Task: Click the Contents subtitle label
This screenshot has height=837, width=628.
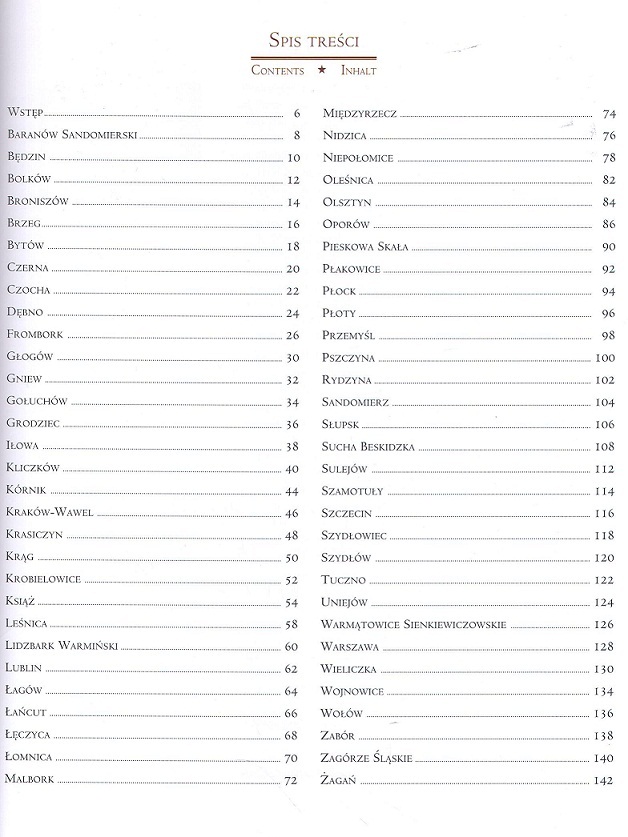Action: pyautogui.click(x=278, y=70)
